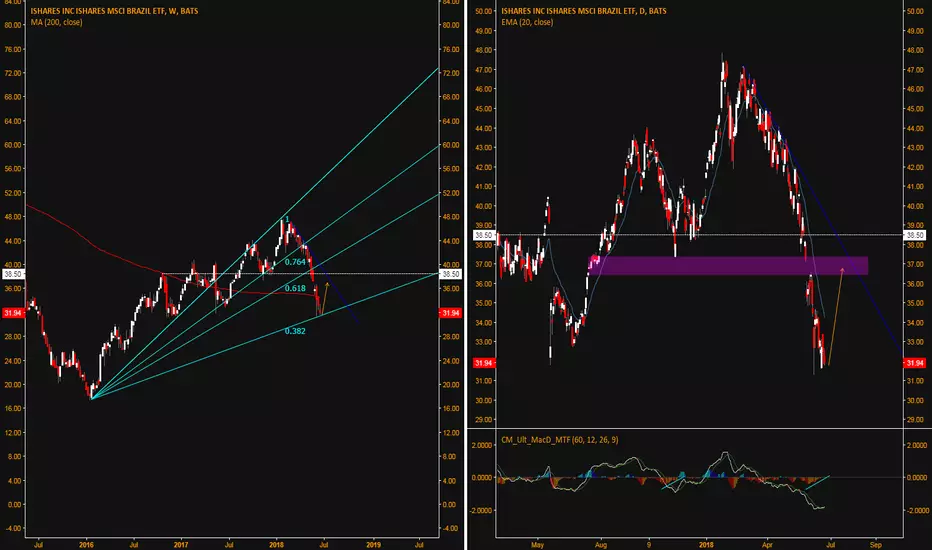Click the '2017' label on the weekly time axis
The height and width of the screenshot is (550, 932).
pyautogui.click(x=181, y=545)
